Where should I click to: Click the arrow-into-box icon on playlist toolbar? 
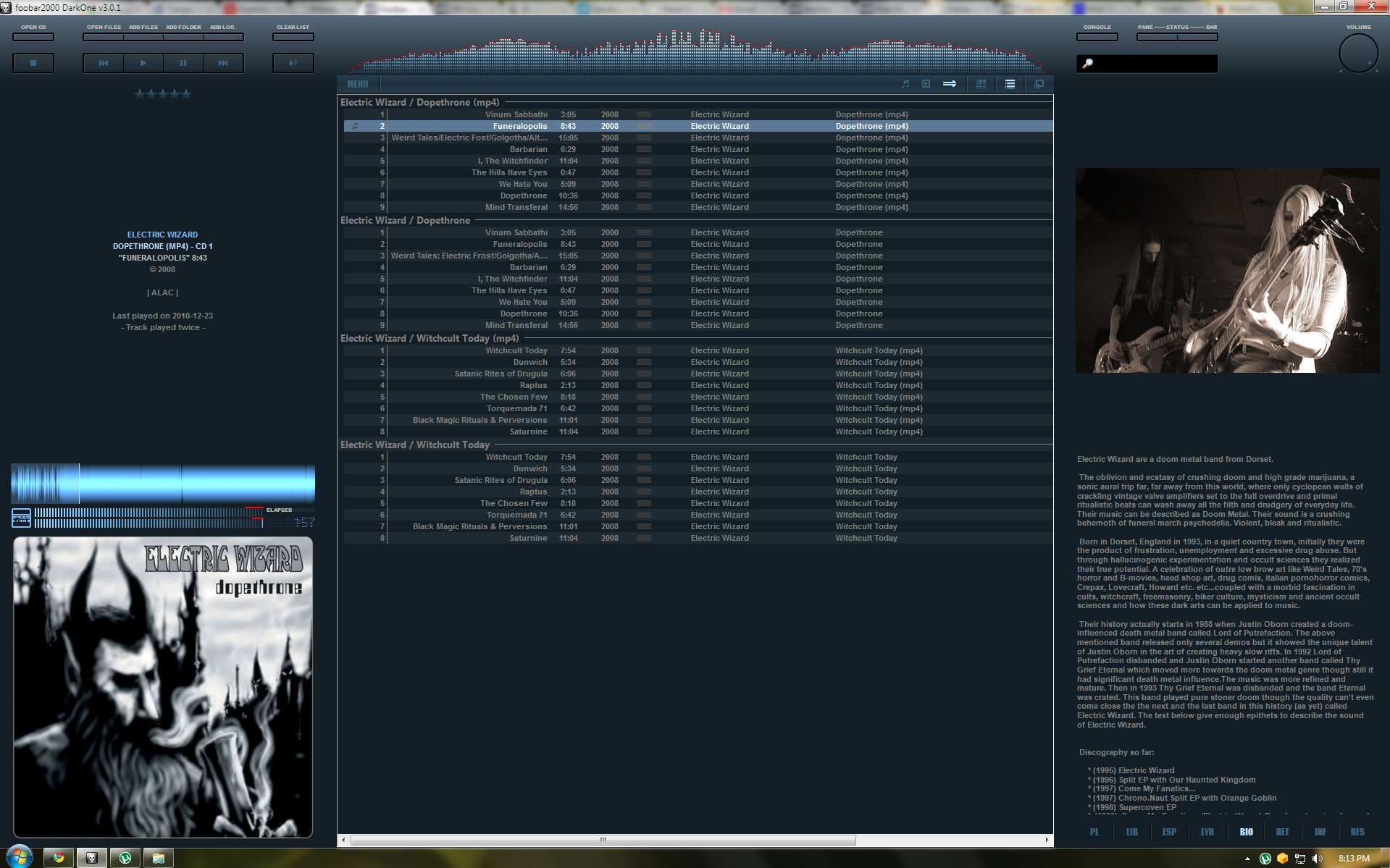[x=926, y=83]
